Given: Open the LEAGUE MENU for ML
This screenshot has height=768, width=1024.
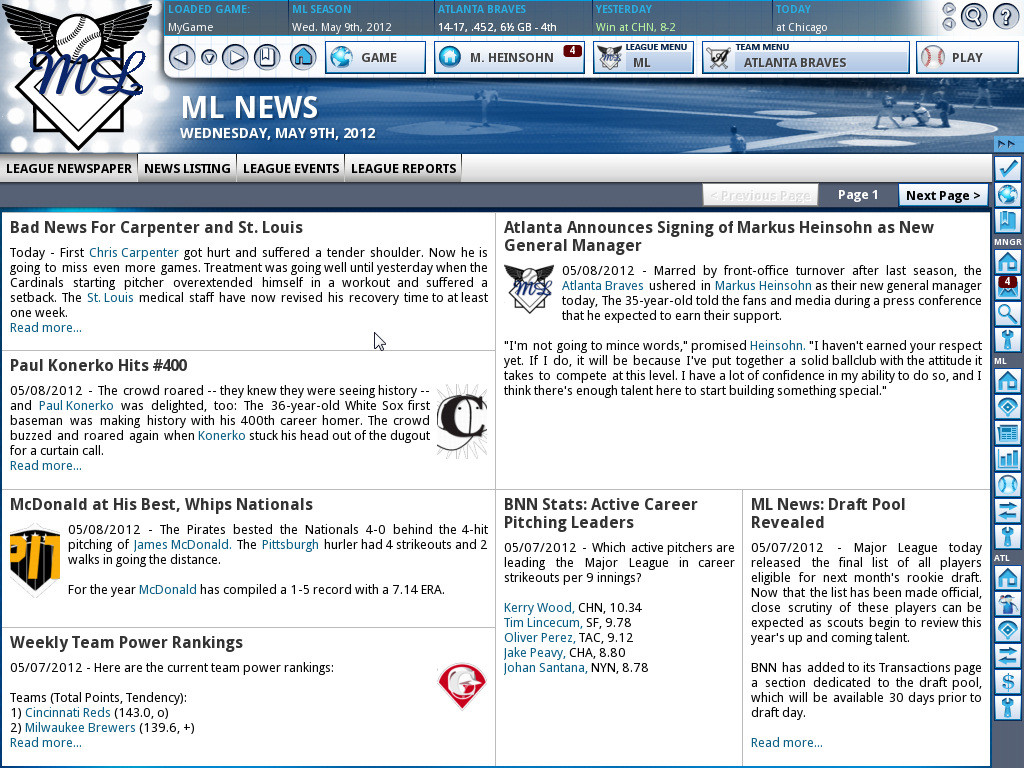Looking at the screenshot, I should click(x=643, y=57).
